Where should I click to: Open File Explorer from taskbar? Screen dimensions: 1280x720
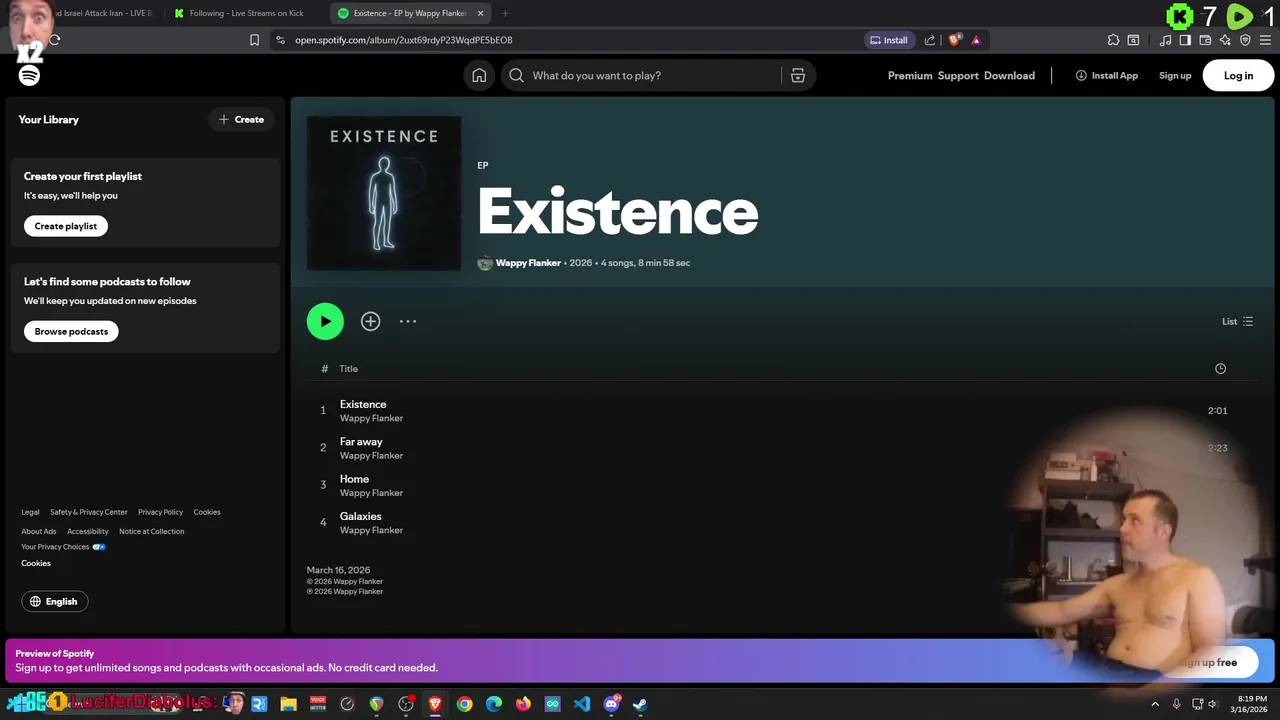[289, 704]
